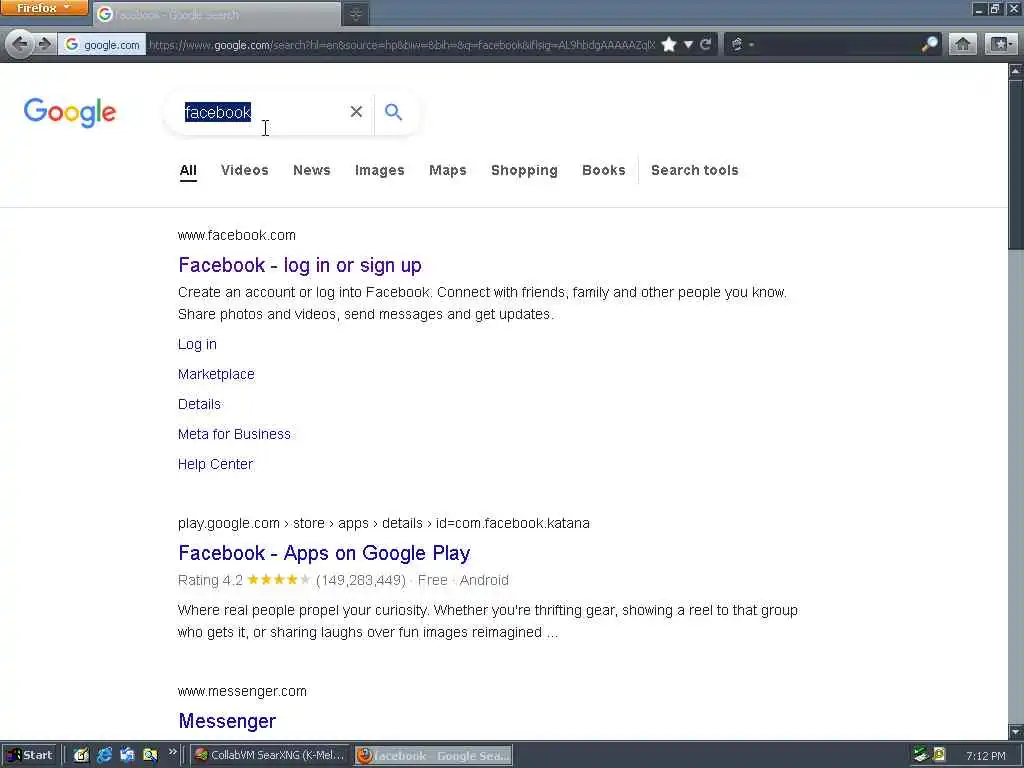
Task: Click the www.messenger.com URL text
Action: click(242, 691)
